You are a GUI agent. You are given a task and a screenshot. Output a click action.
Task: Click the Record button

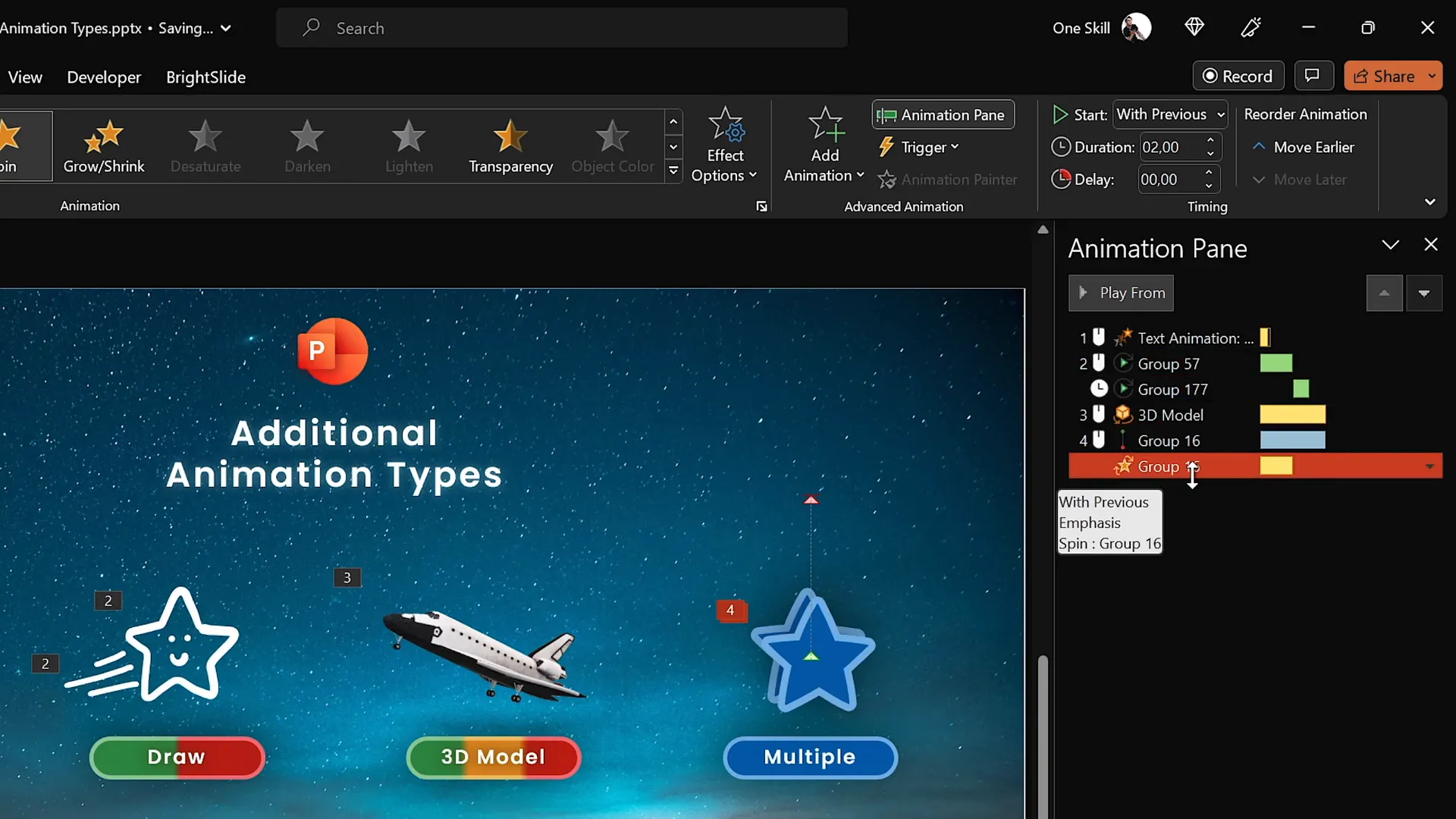point(1238,76)
